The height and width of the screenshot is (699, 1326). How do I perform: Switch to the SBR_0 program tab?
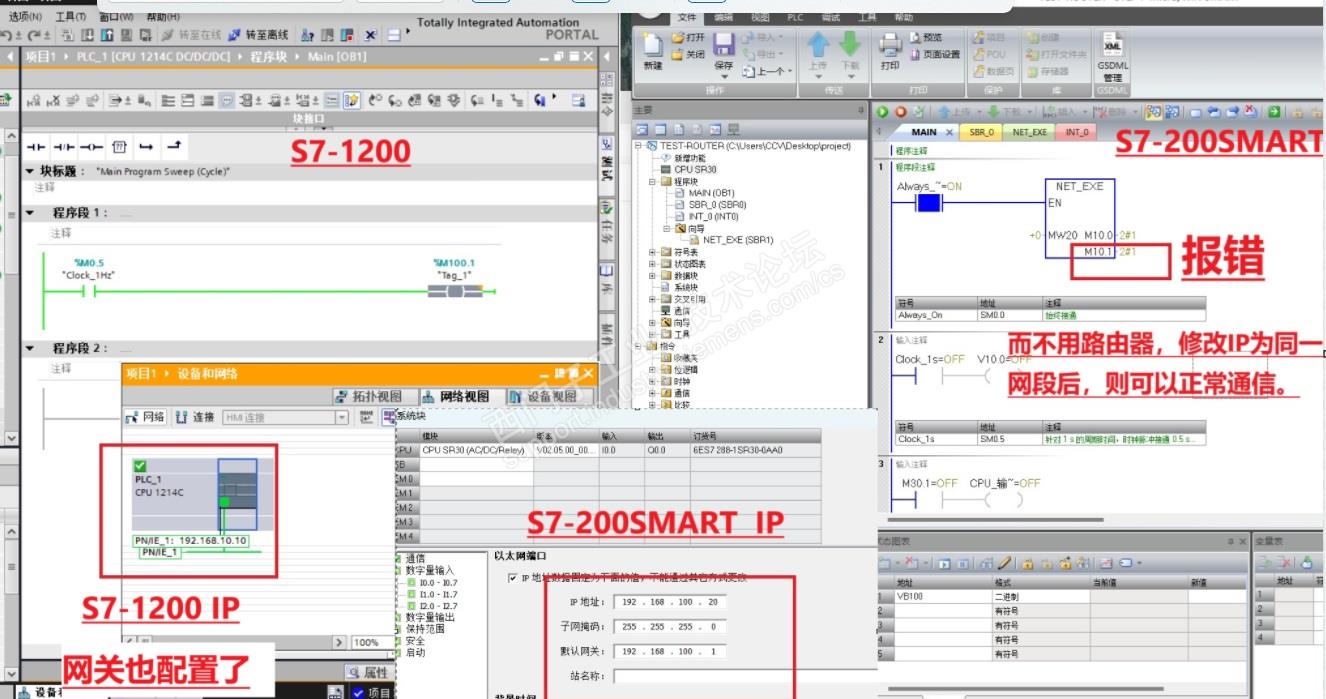pyautogui.click(x=982, y=132)
